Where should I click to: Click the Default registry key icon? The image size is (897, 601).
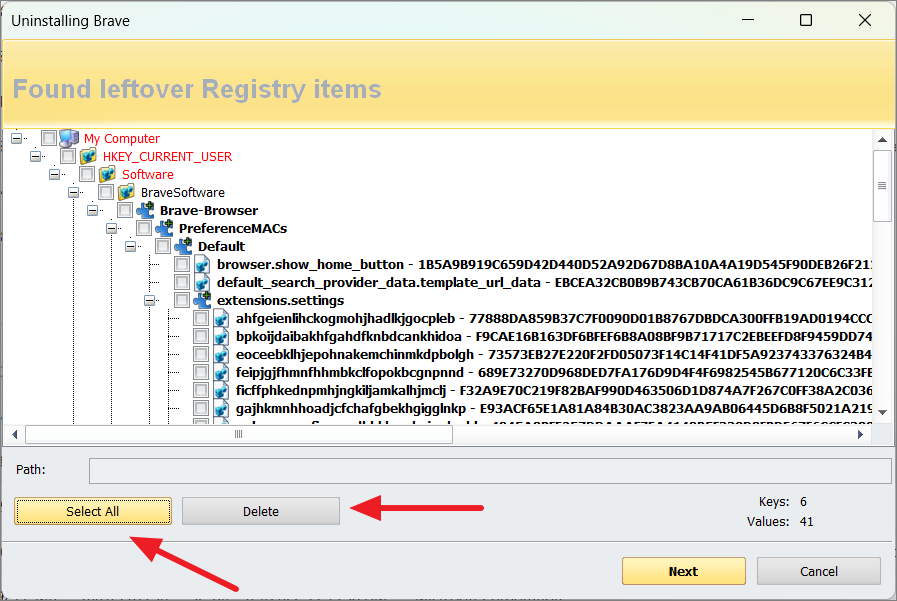click(183, 246)
